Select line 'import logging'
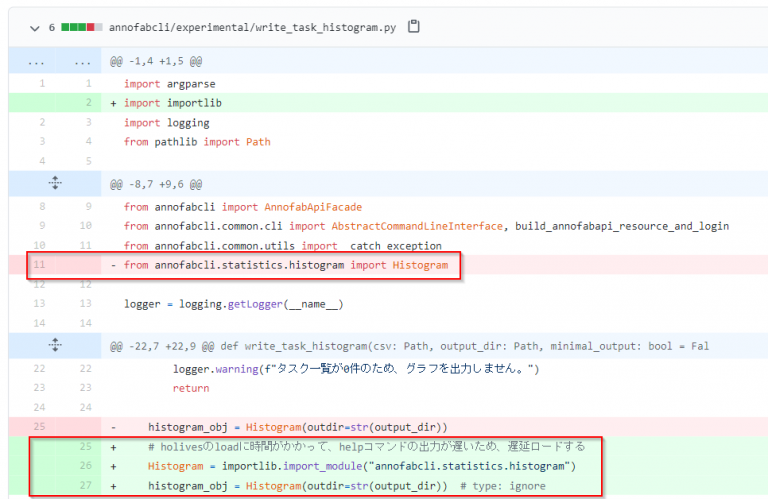The height and width of the screenshot is (499, 768). tap(167, 123)
